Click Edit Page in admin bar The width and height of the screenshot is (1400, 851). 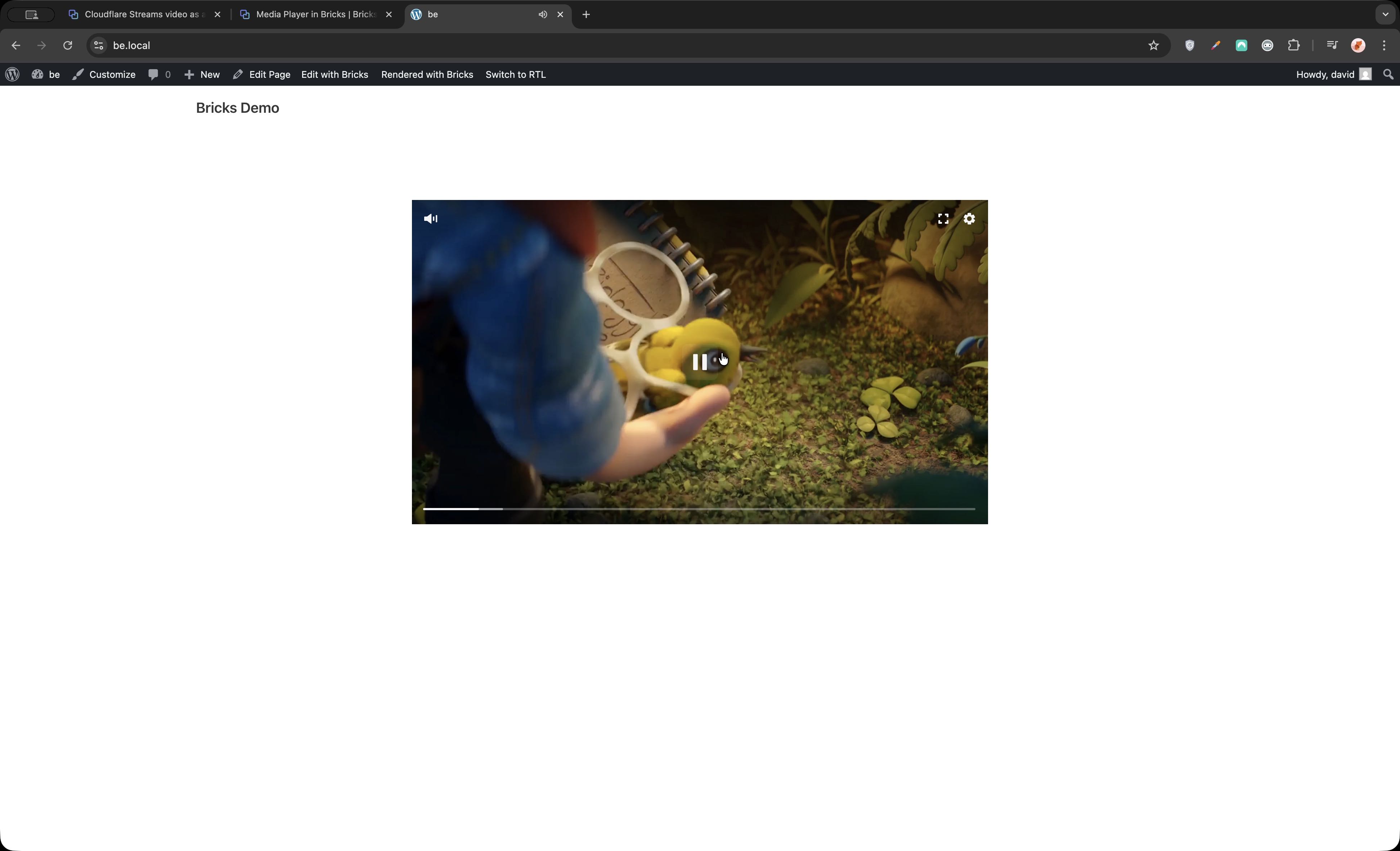pos(261,75)
